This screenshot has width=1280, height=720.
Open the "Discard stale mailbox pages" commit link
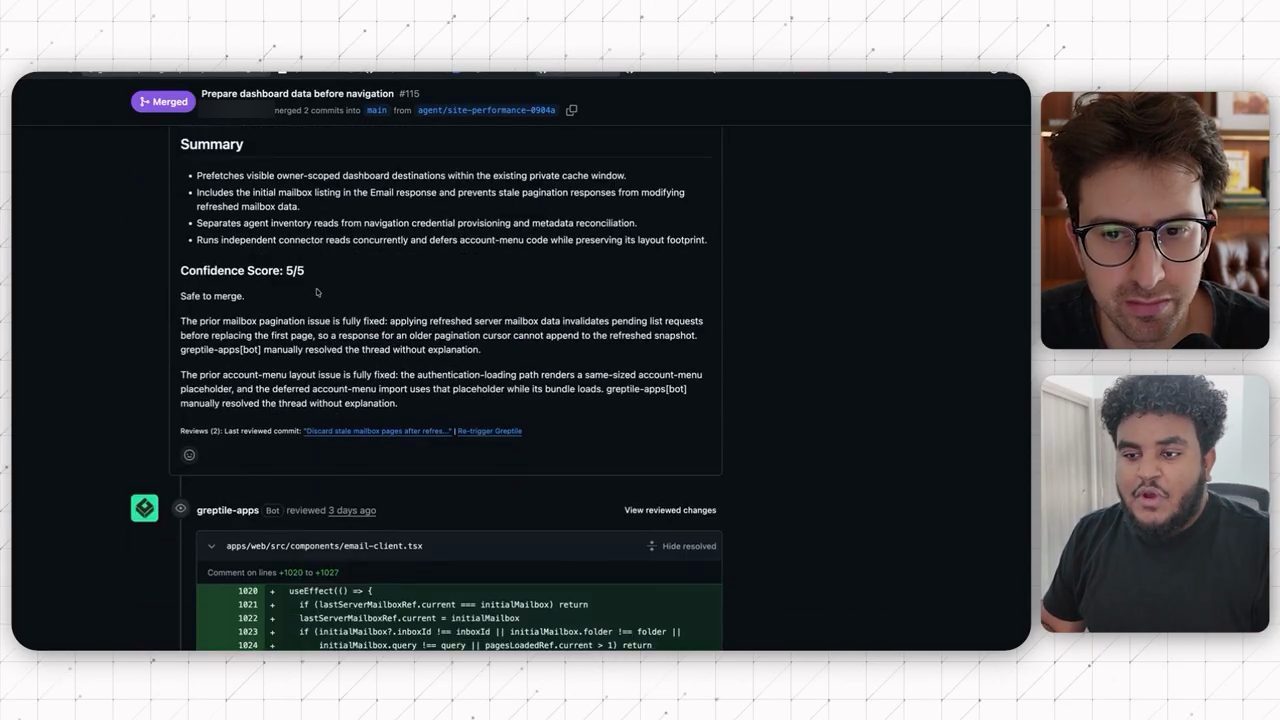[x=377, y=431]
